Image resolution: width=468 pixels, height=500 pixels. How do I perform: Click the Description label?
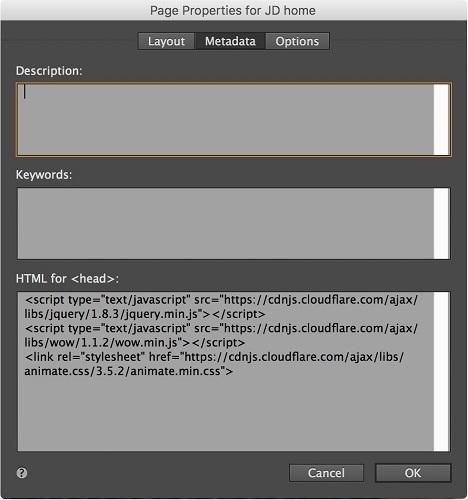[x=49, y=71]
